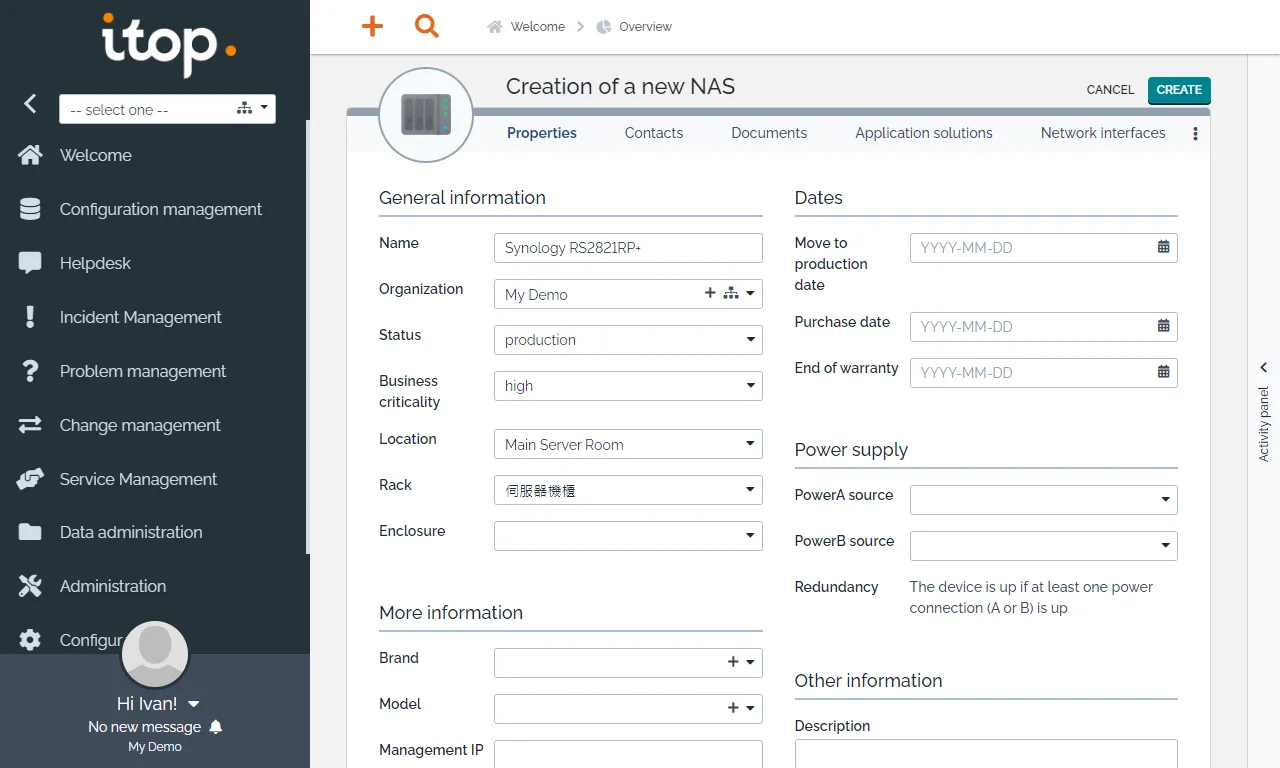Click the hierarchy icon in the Organization field

click(x=731, y=293)
